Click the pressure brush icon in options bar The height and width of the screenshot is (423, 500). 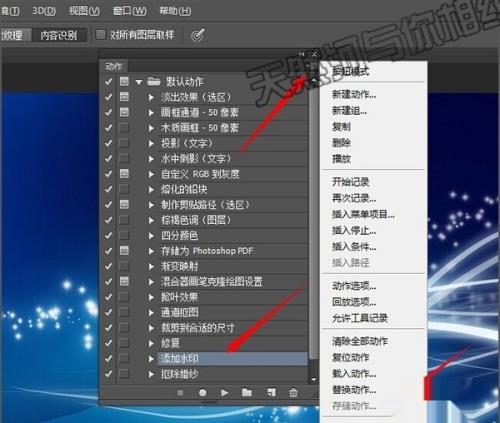pos(198,35)
